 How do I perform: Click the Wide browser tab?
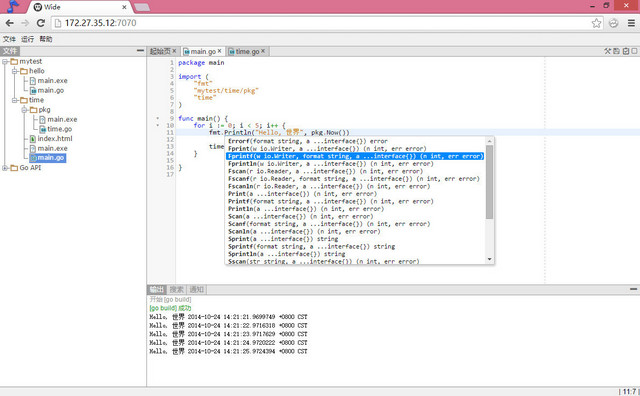[x=80, y=7]
